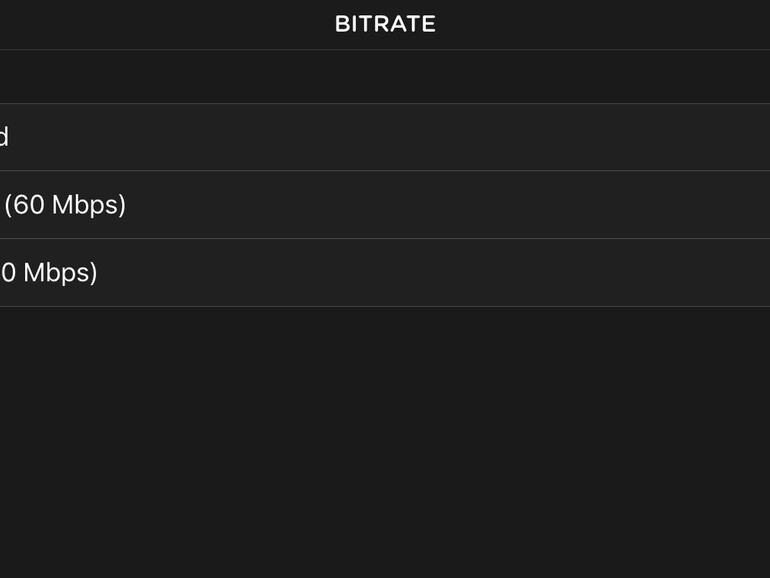Image resolution: width=770 pixels, height=578 pixels.
Task: Click the center of the first bitrate row
Action: point(385,137)
